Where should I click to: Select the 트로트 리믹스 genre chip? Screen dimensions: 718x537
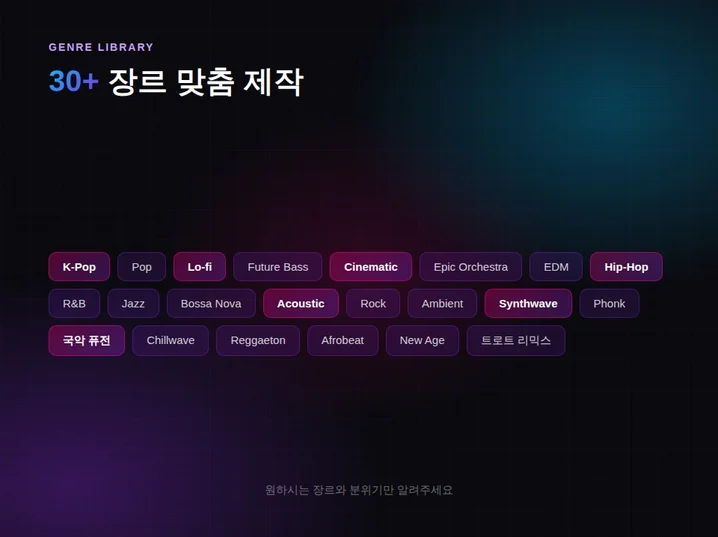pyautogui.click(x=516, y=341)
